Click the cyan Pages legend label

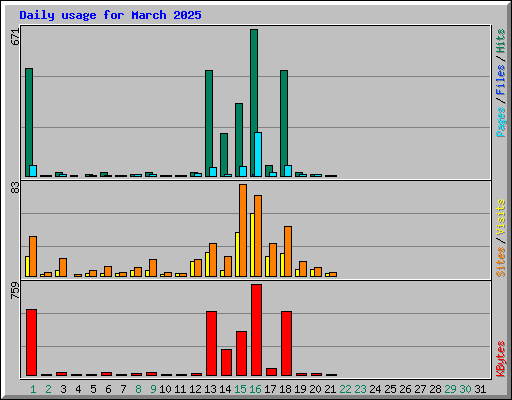tap(500, 122)
